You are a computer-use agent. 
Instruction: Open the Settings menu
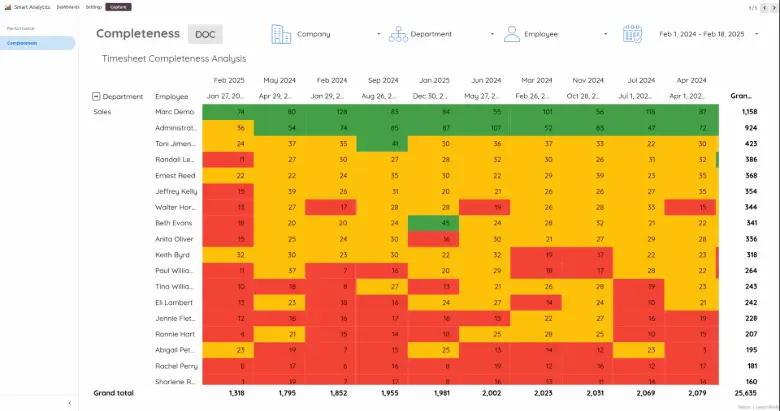coord(93,6)
